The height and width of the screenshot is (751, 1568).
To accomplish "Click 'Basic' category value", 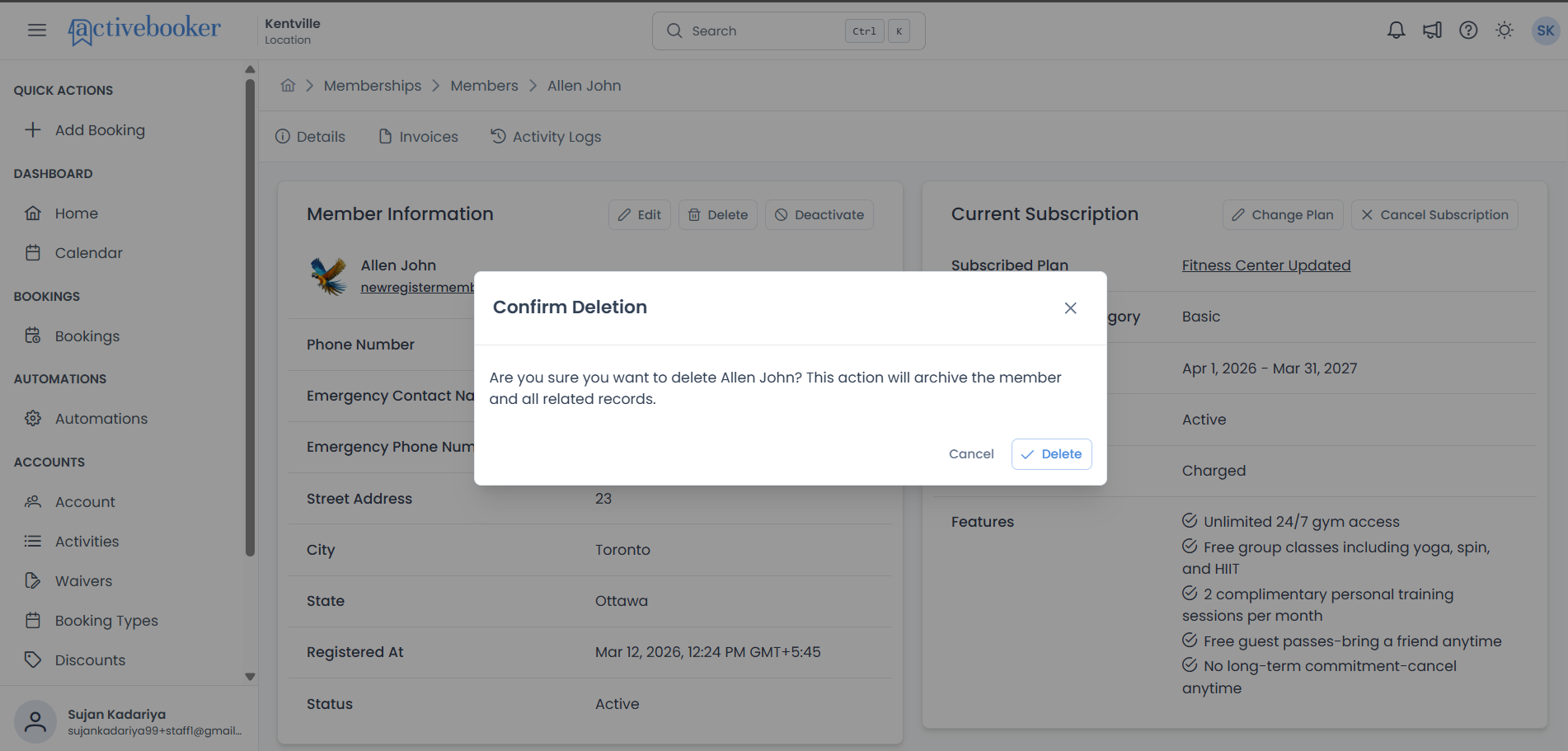I will pyautogui.click(x=1201, y=317).
